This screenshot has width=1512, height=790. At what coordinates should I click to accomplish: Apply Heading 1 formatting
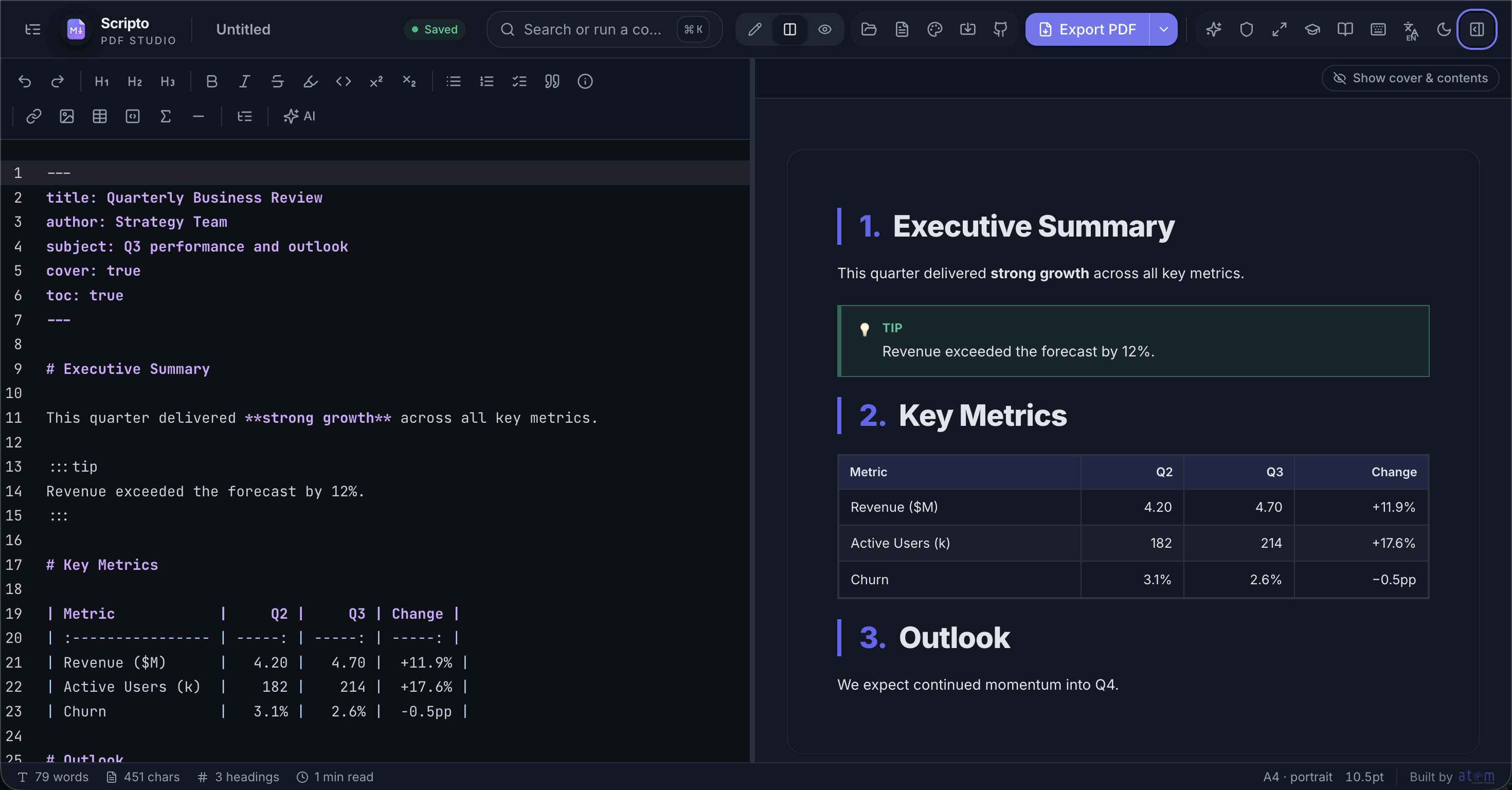tap(101, 82)
